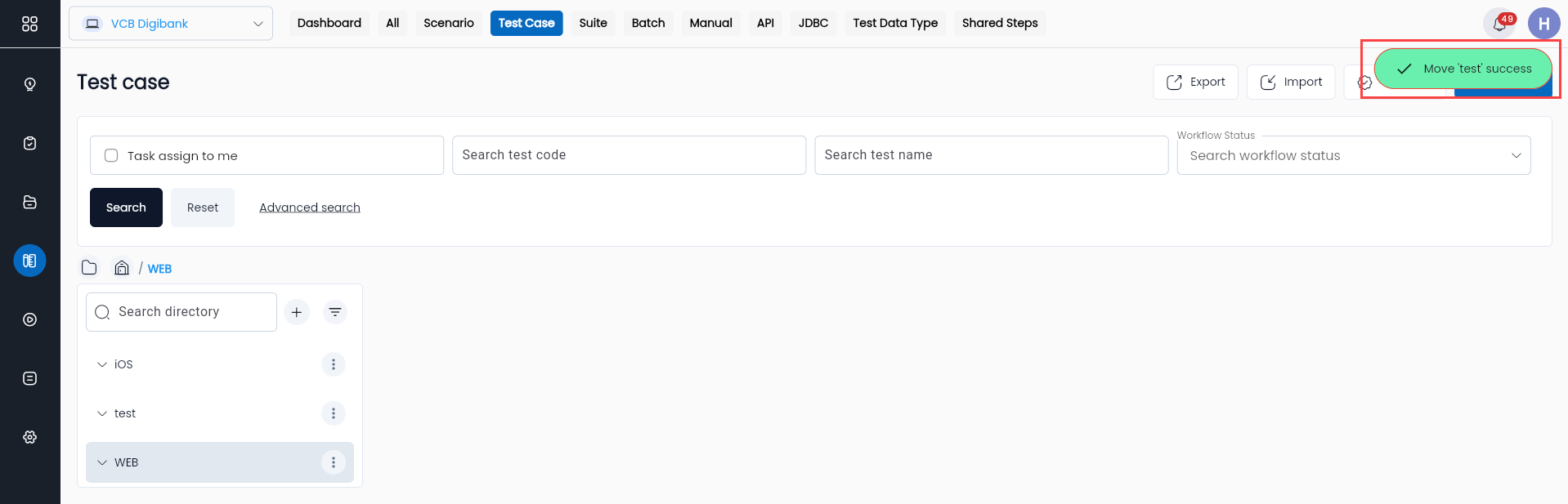Go to root via the home breadcrumb icon

[x=122, y=268]
